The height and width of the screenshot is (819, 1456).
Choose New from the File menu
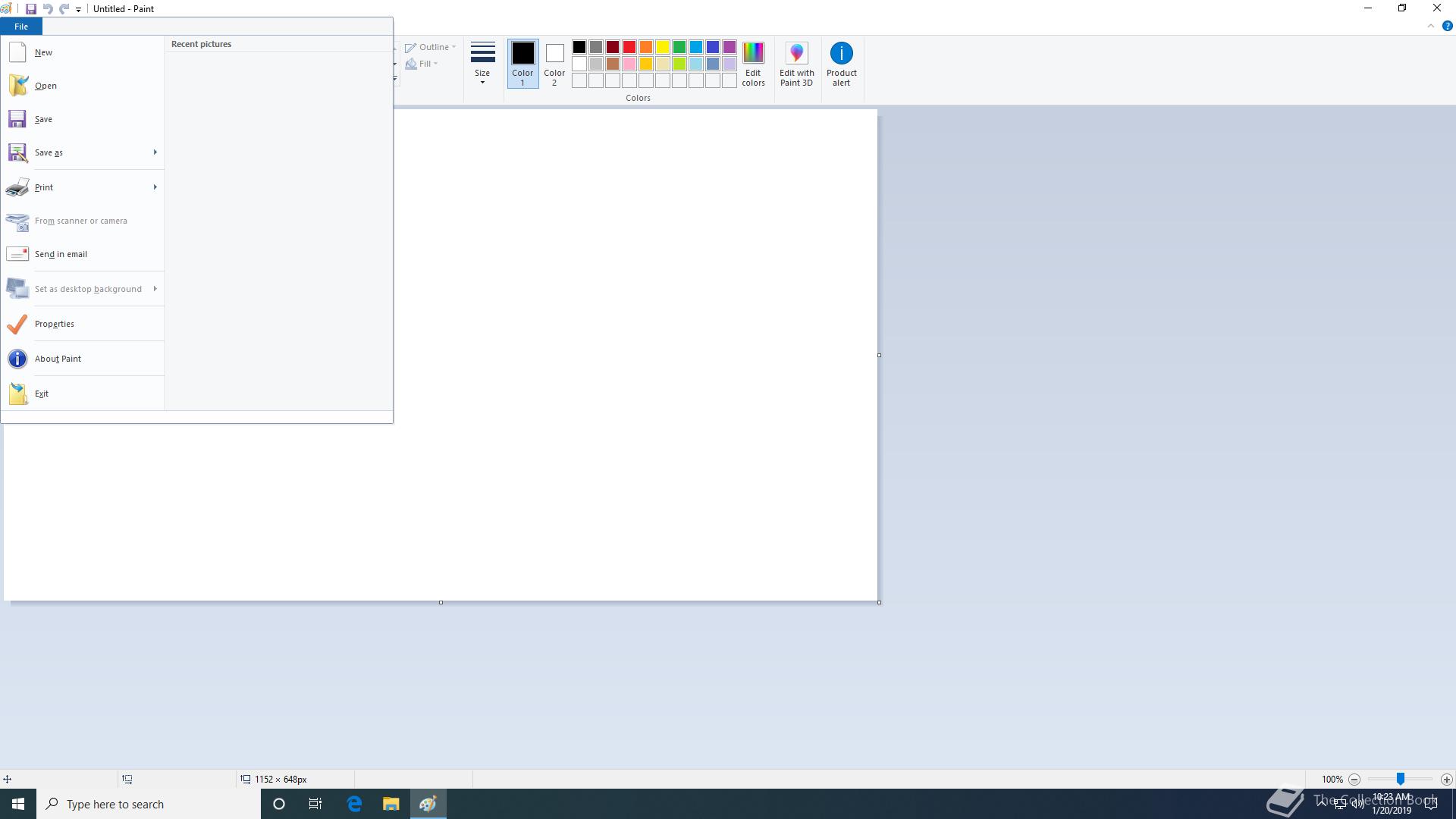pos(83,52)
